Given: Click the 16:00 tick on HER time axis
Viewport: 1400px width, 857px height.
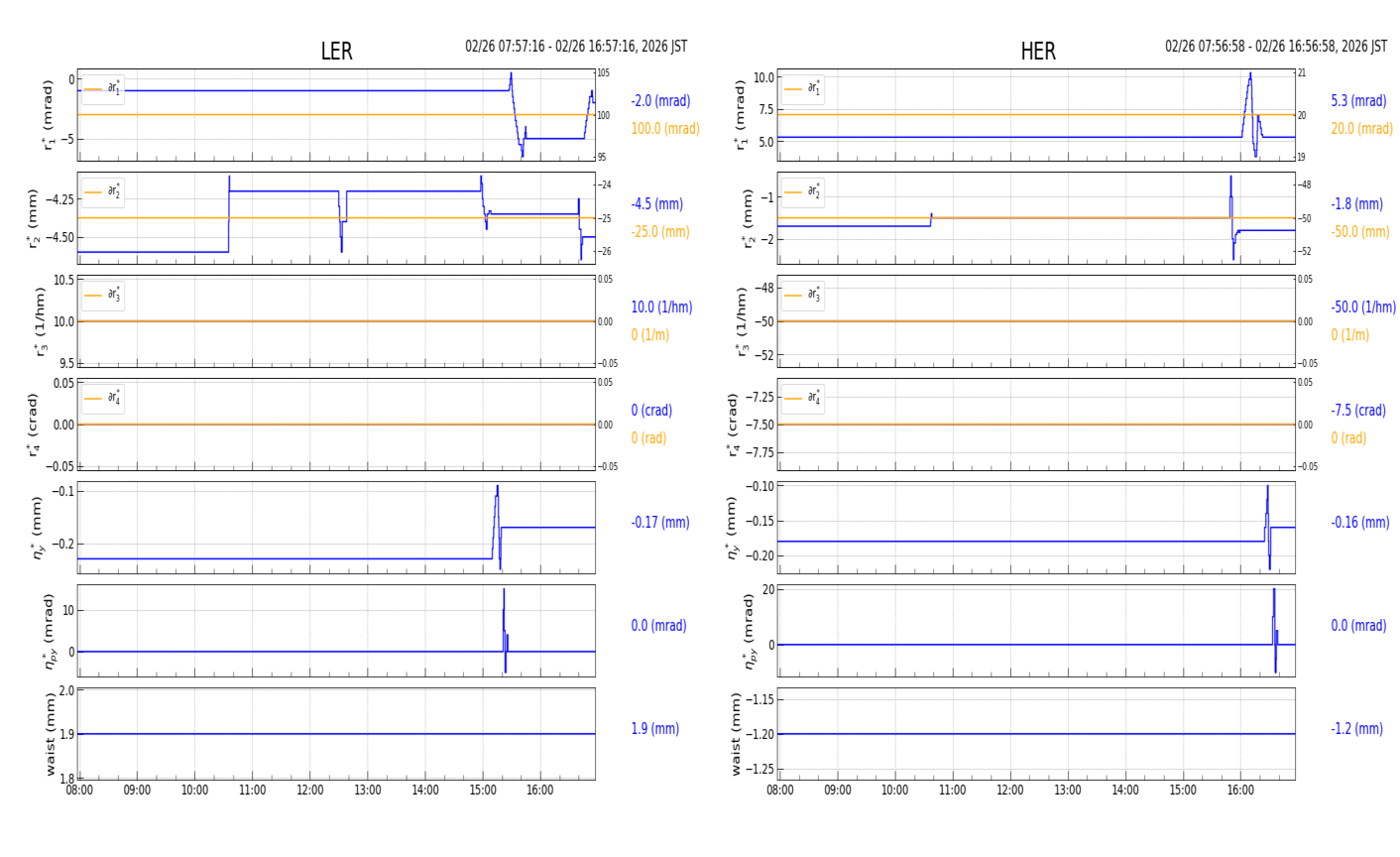Looking at the screenshot, I should click(1239, 791).
